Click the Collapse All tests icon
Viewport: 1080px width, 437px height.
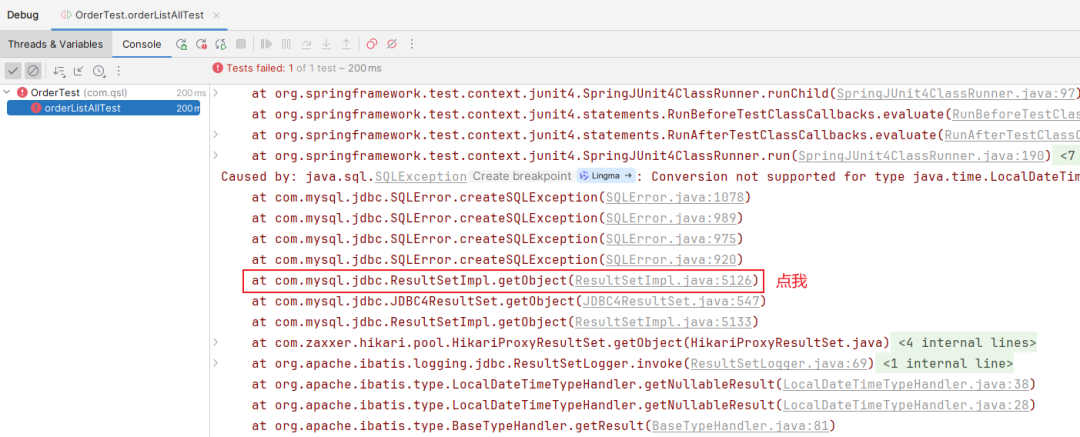pyautogui.click(x=79, y=70)
